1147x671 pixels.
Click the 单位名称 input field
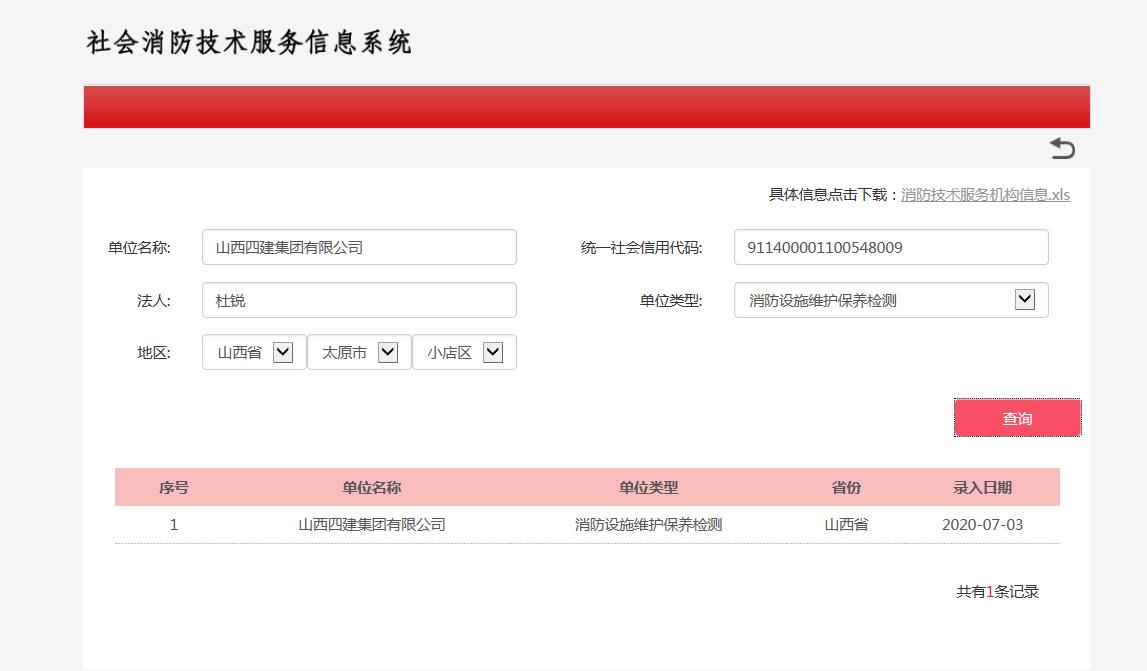pyautogui.click(x=359, y=247)
